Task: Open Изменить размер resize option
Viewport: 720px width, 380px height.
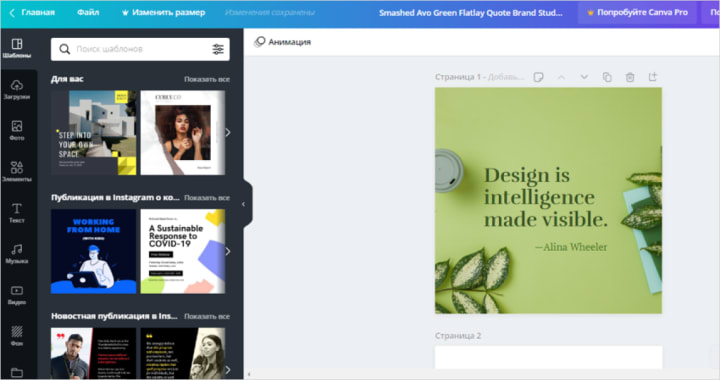Action: click(x=163, y=12)
